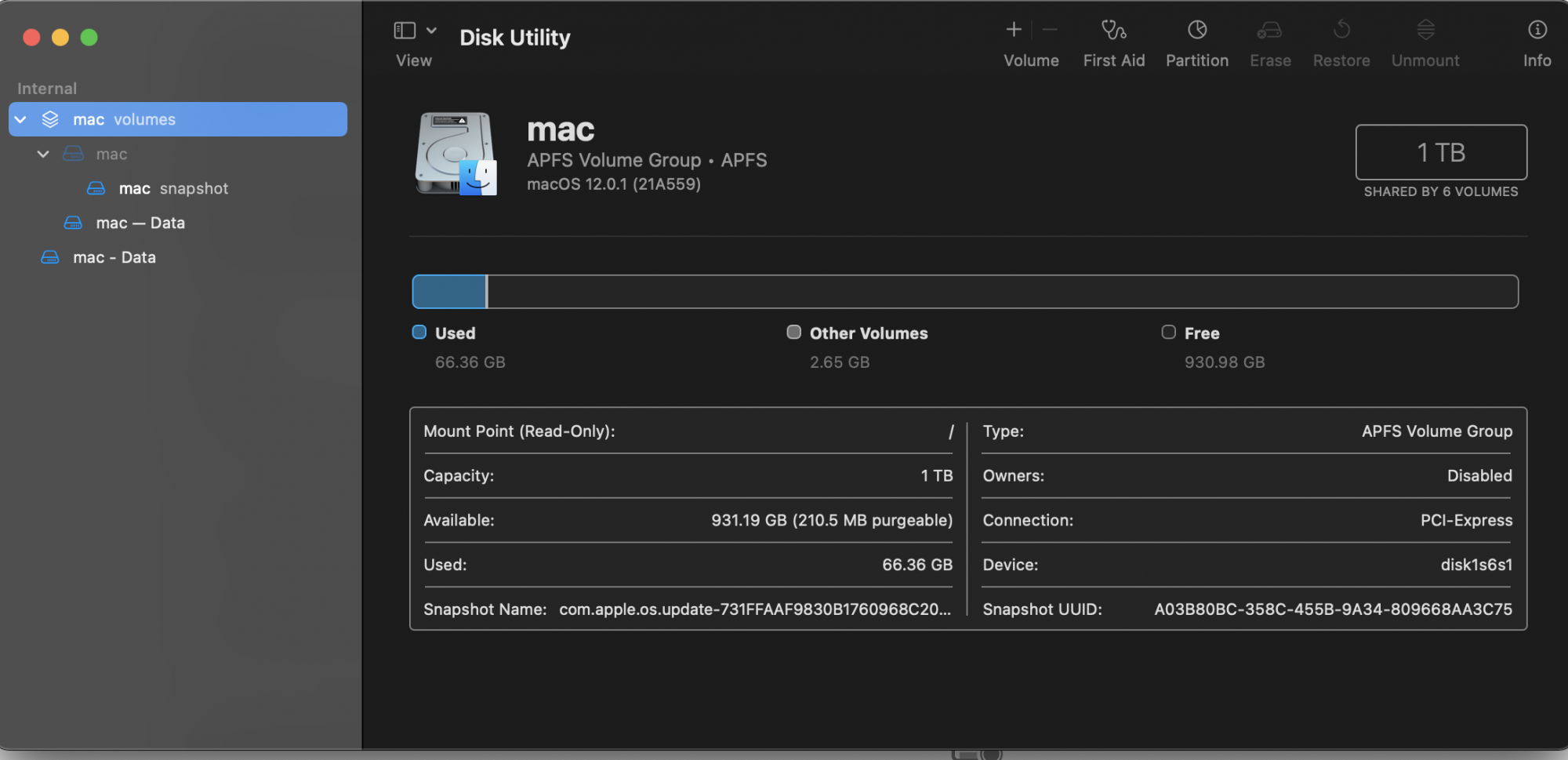1568x760 pixels.
Task: Click the 'Snapshot Name:' field label
Action: pos(485,609)
